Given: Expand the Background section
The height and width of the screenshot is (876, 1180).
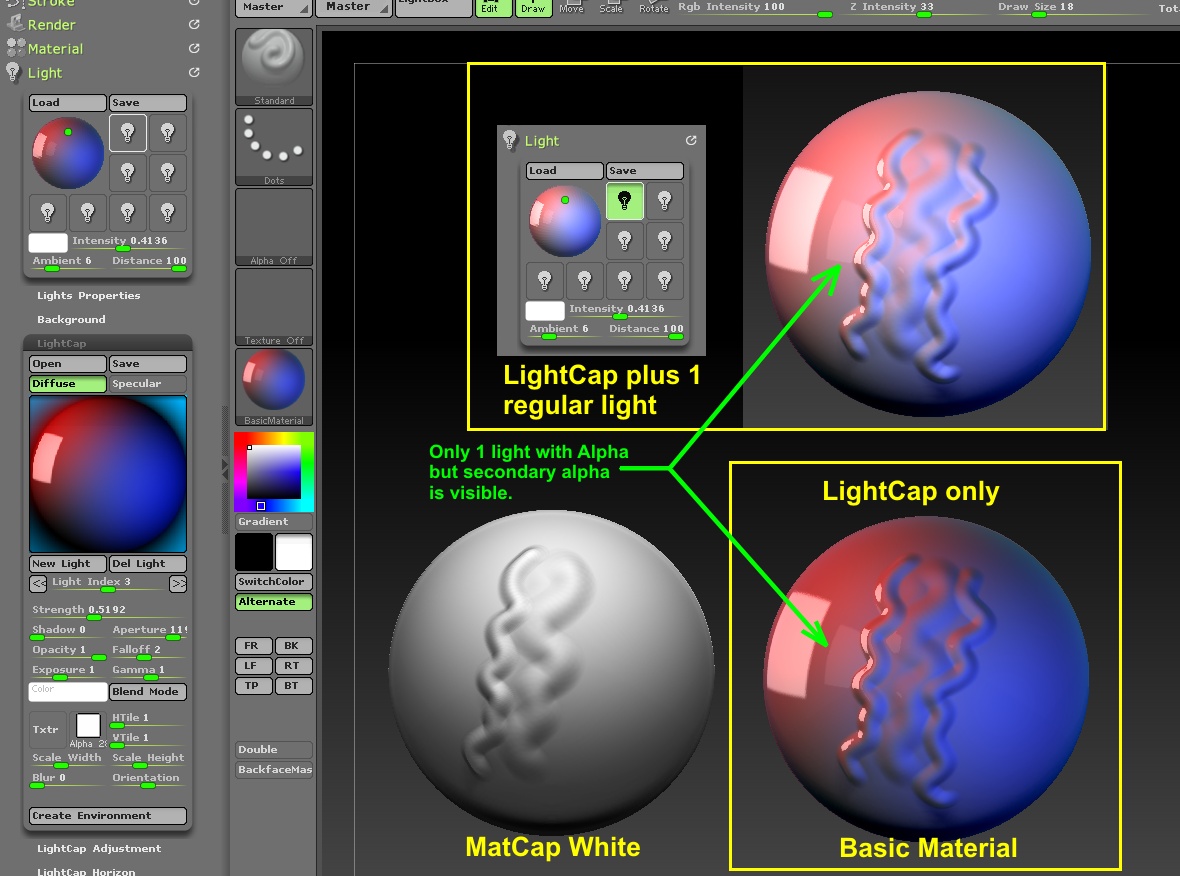Looking at the screenshot, I should pyautogui.click(x=71, y=320).
